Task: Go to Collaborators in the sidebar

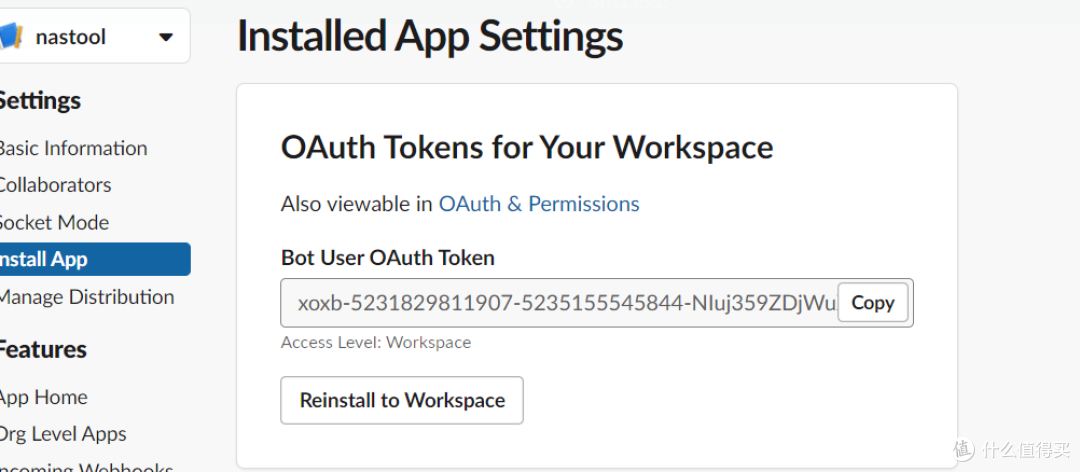Action: point(55,185)
